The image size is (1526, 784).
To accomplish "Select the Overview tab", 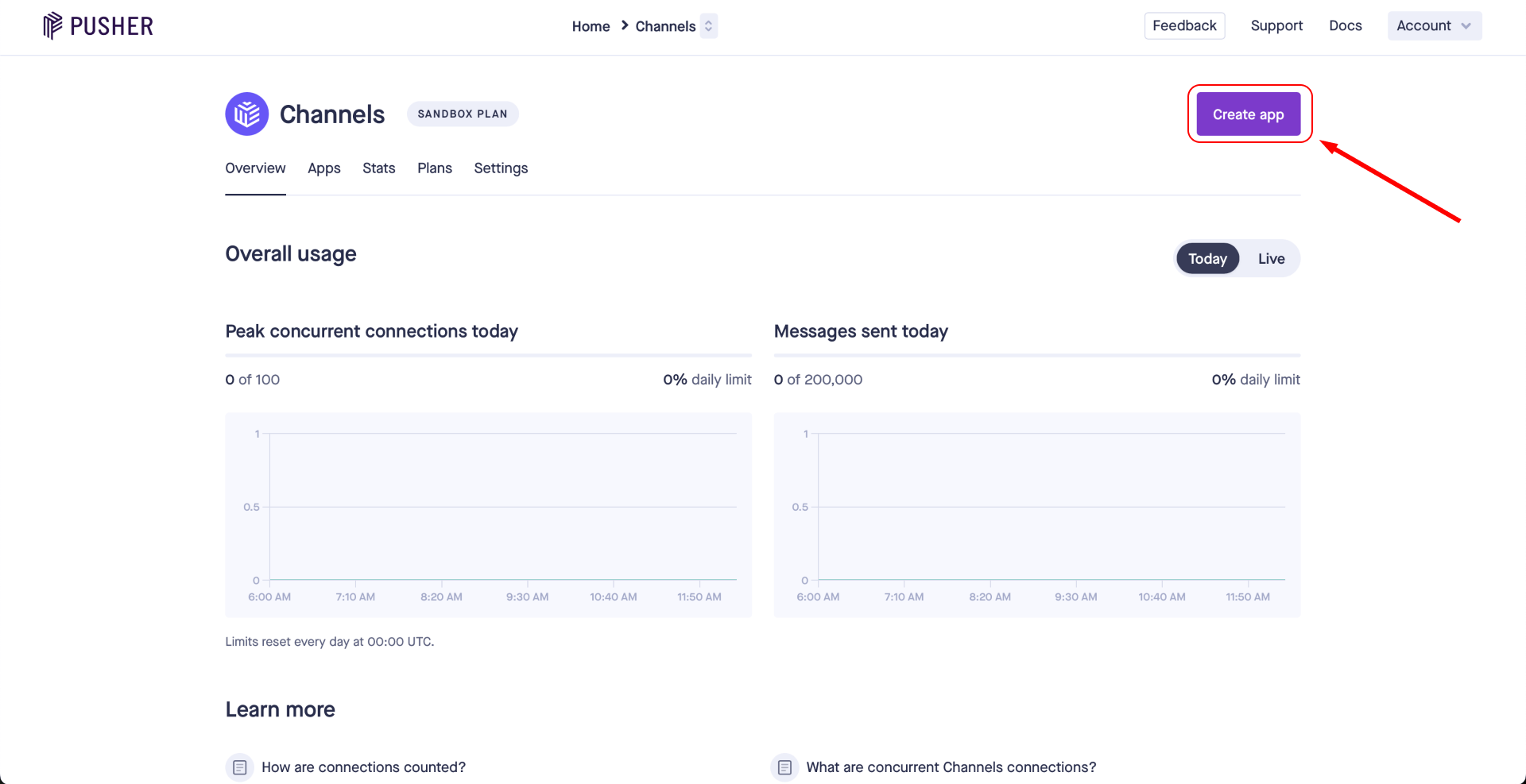I will [x=255, y=168].
